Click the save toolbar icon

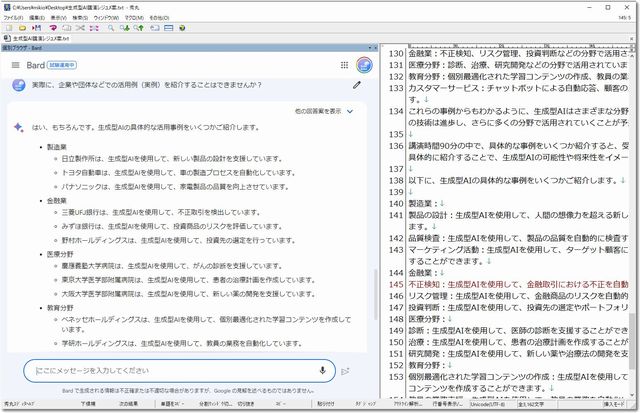(33, 28)
